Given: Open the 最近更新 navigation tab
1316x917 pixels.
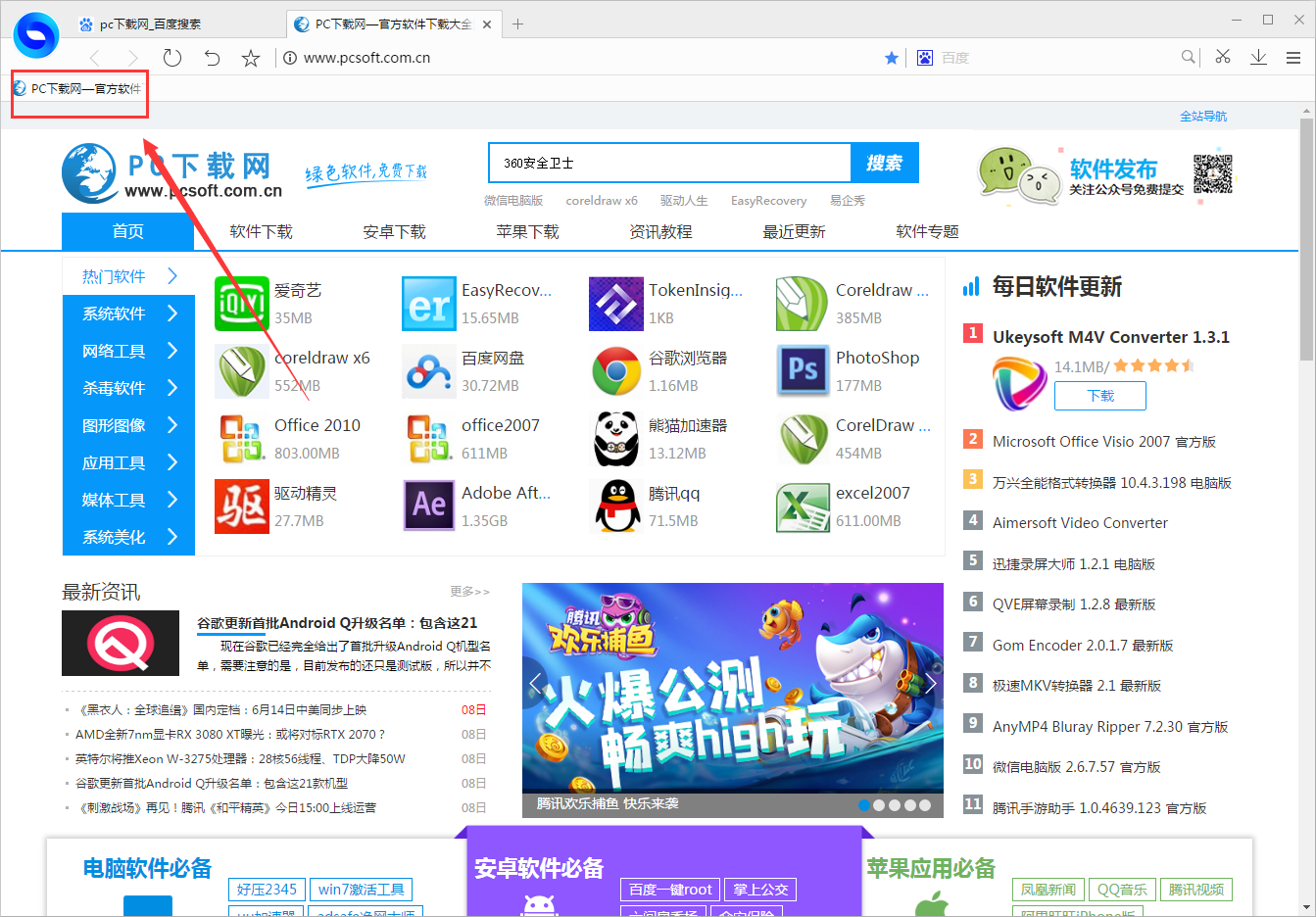Looking at the screenshot, I should (x=794, y=231).
